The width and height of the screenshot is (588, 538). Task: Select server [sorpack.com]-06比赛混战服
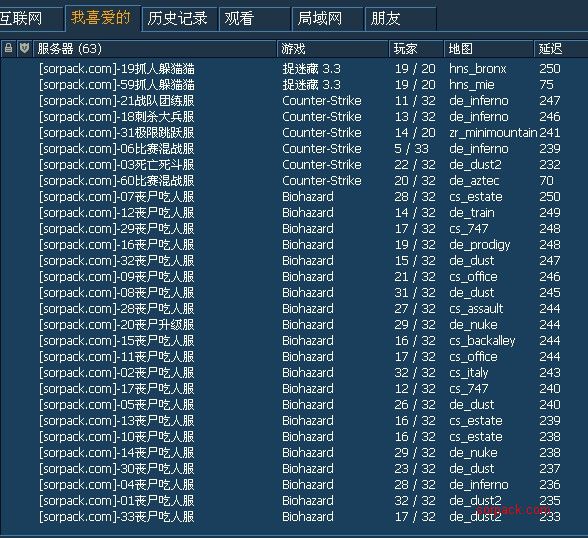(117, 149)
